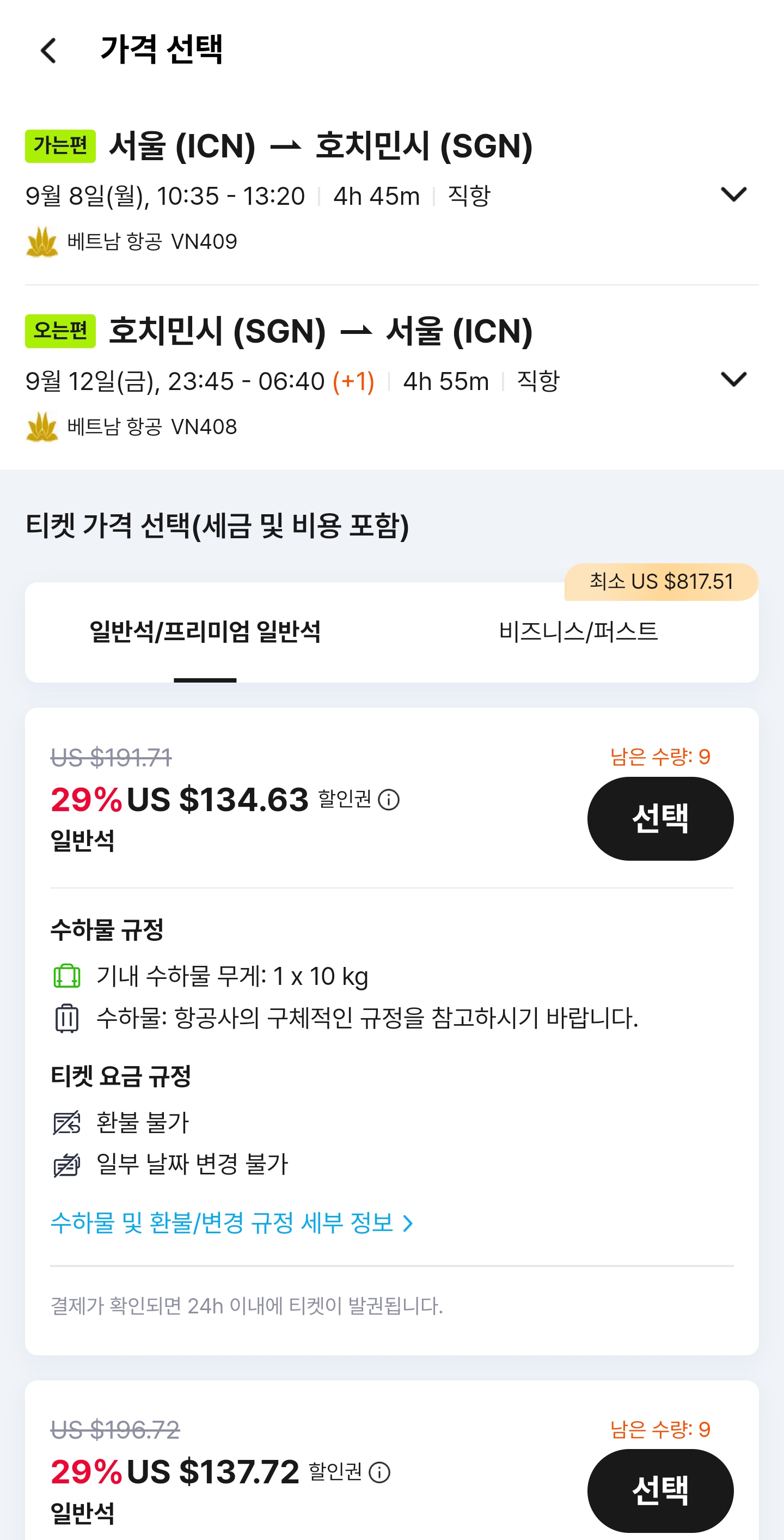Image resolution: width=784 pixels, height=1540 pixels.
Task: Open coupon info icon for US $134.63
Action: click(388, 799)
